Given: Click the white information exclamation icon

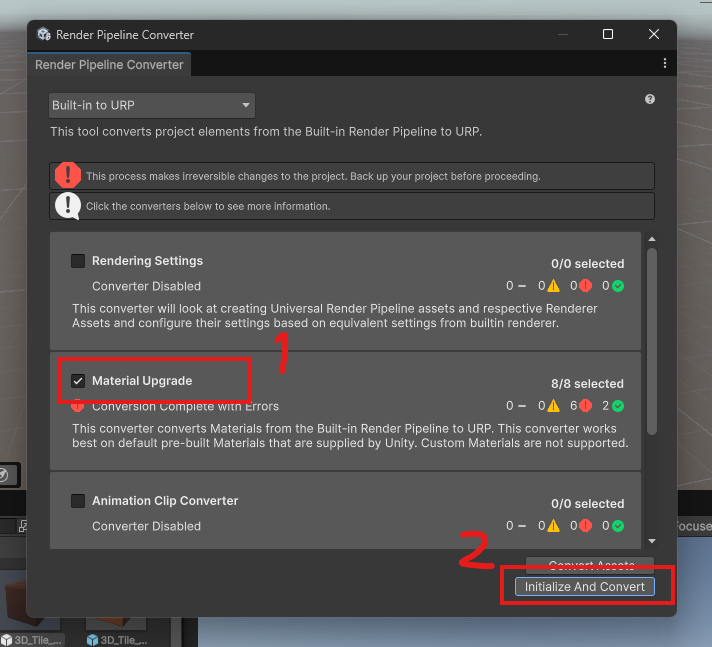Looking at the screenshot, I should 68,206.
